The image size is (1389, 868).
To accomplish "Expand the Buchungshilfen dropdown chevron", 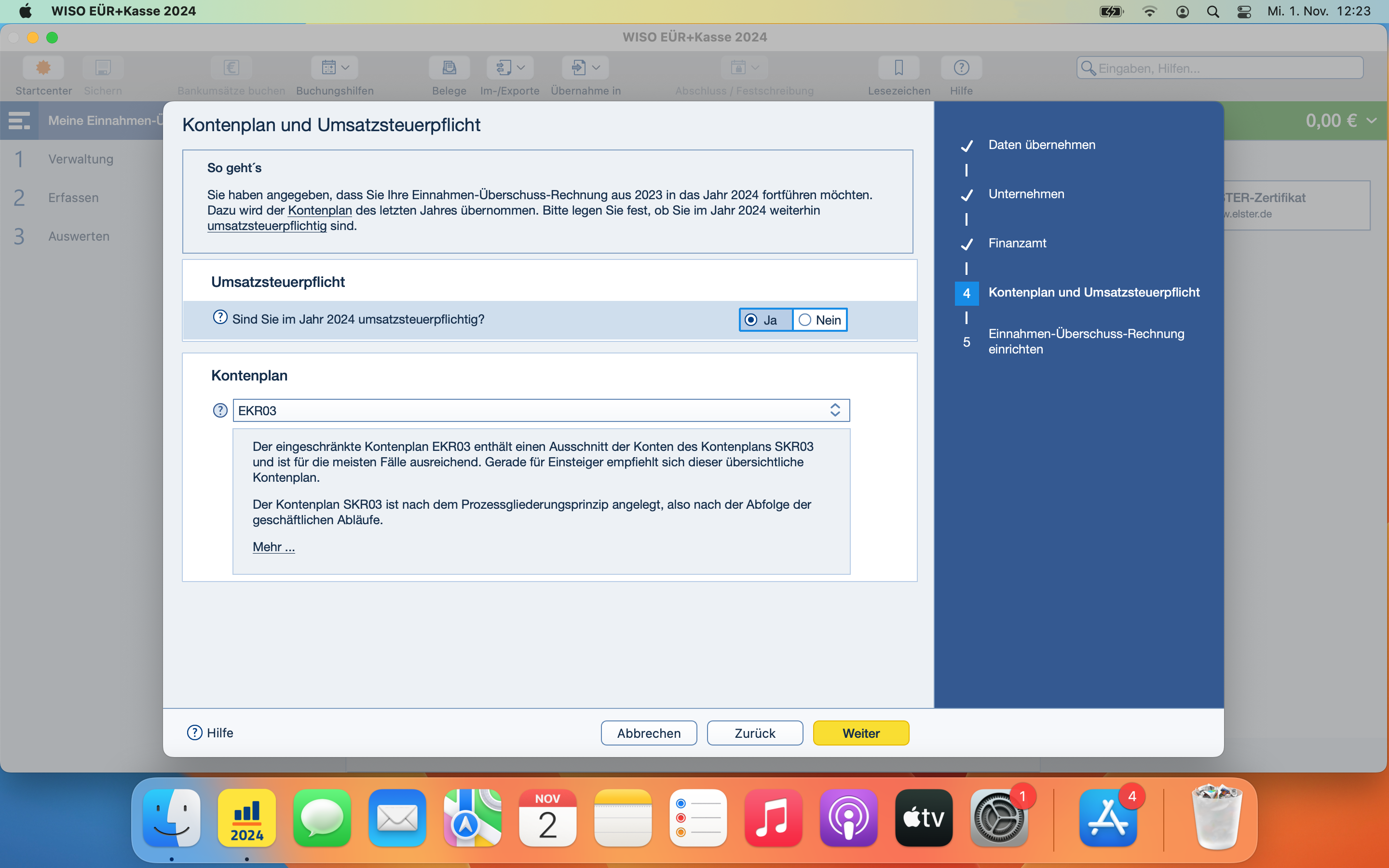I will point(345,68).
